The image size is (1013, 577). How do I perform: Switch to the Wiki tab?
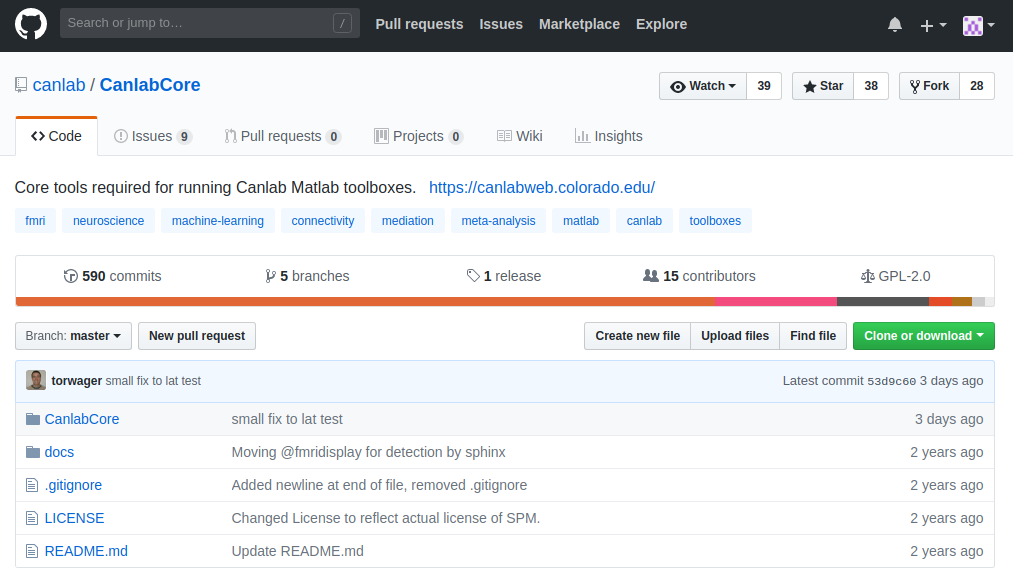[519, 136]
